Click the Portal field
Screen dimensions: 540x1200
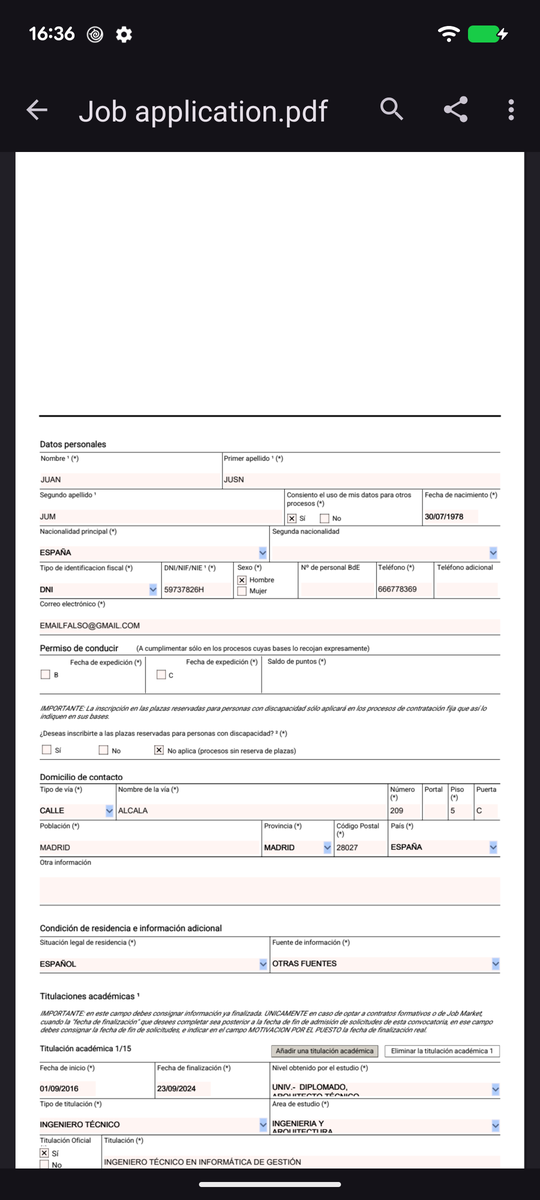click(434, 810)
